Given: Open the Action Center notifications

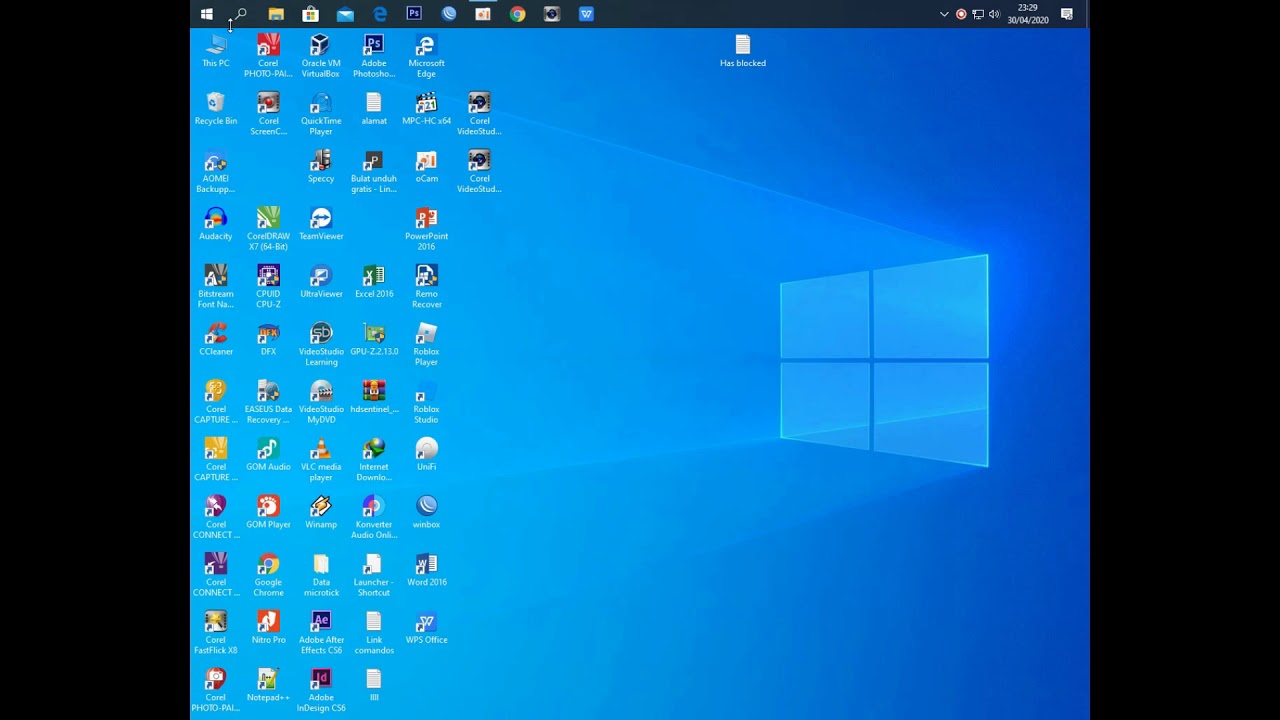Looking at the screenshot, I should [1067, 14].
